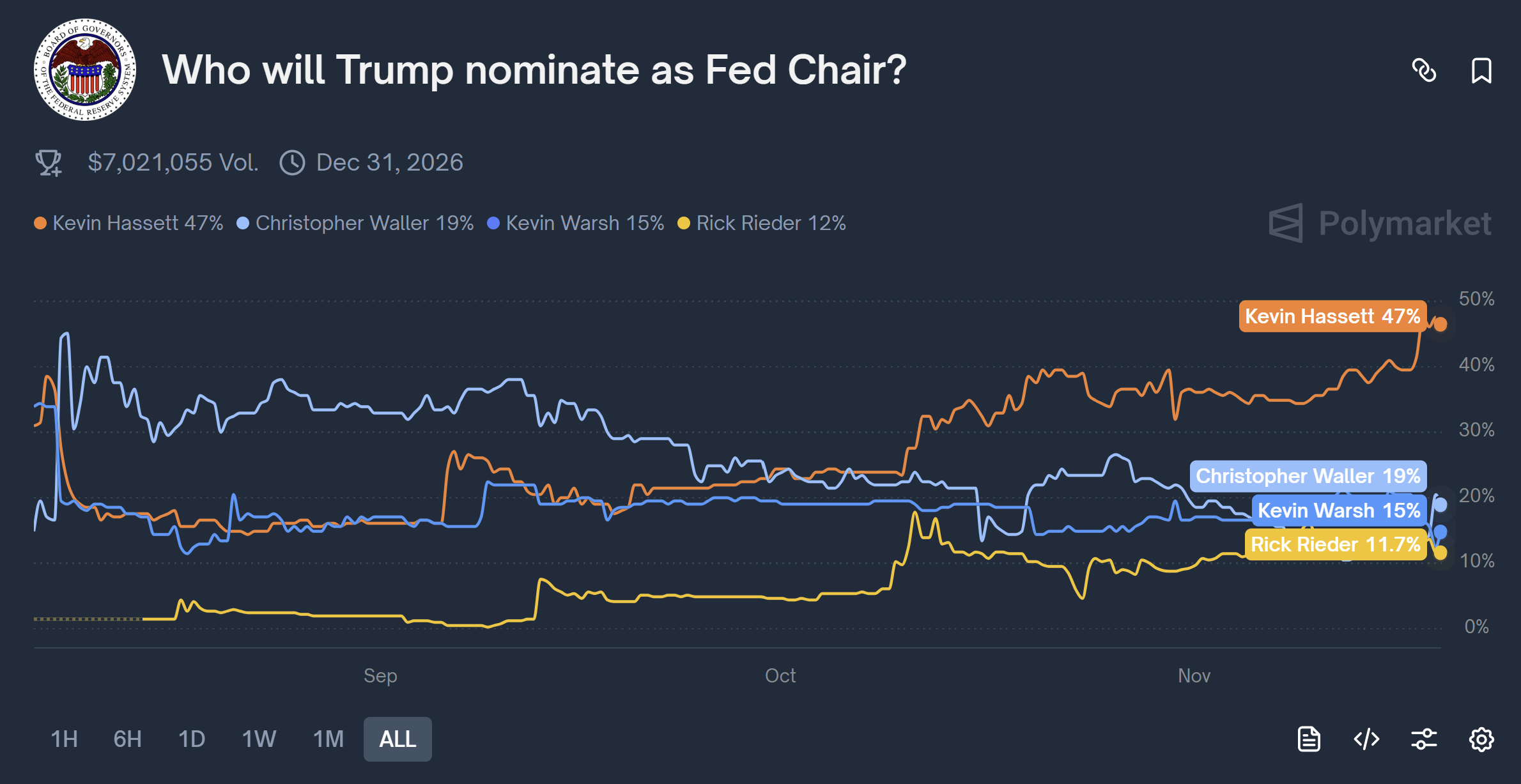Click the embed code icon
1521x784 pixels.
tap(1366, 739)
